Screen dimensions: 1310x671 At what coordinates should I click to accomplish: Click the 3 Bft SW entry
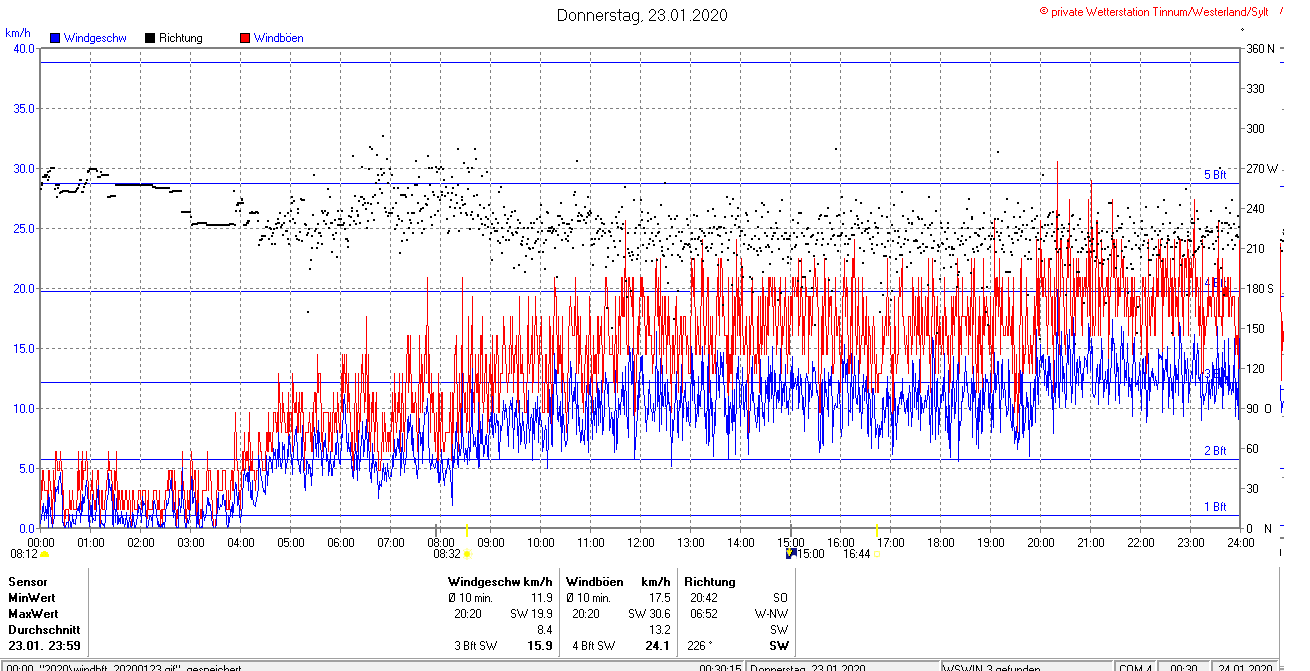[476, 646]
